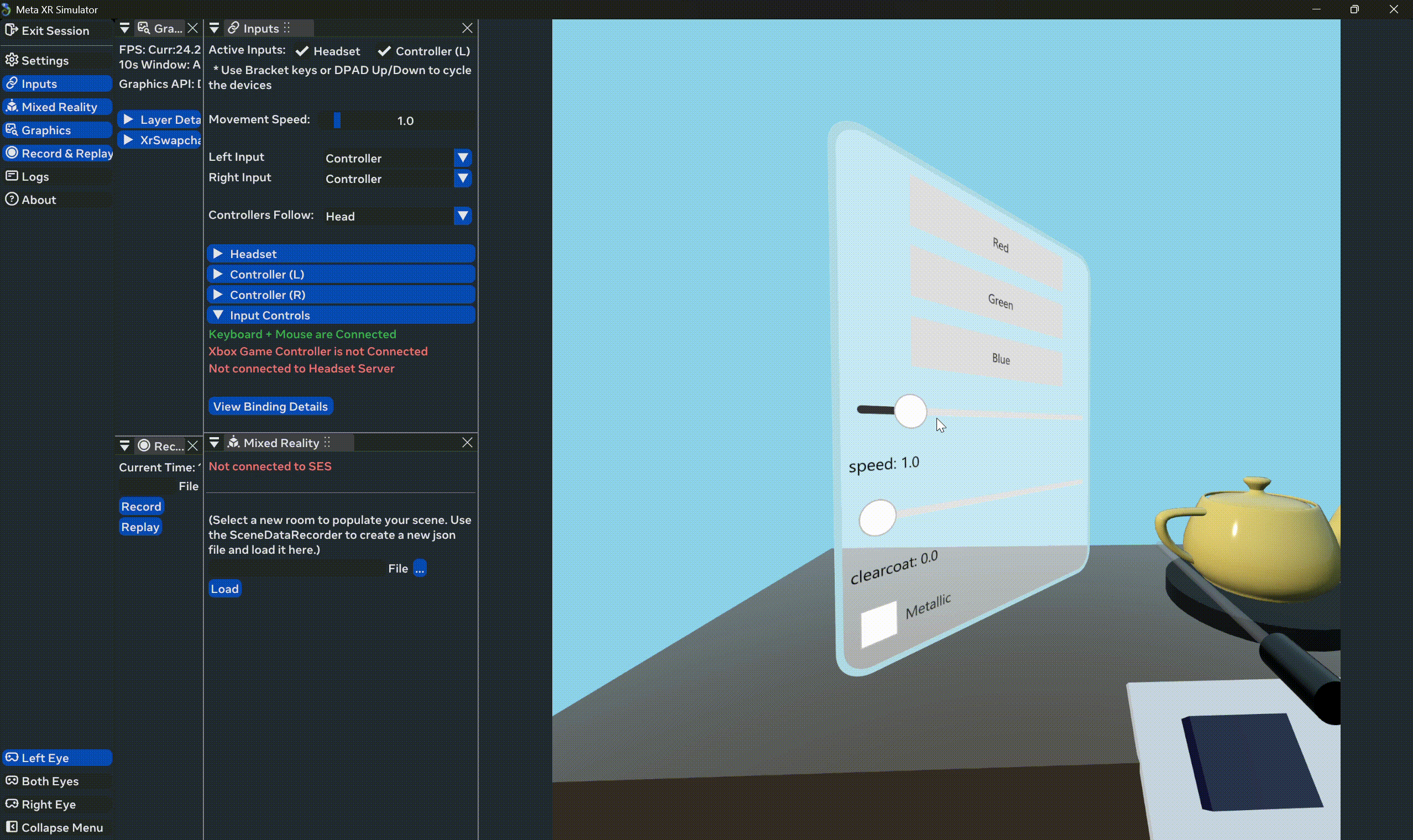
Task: Click the About question-mark icon
Action: (11, 200)
